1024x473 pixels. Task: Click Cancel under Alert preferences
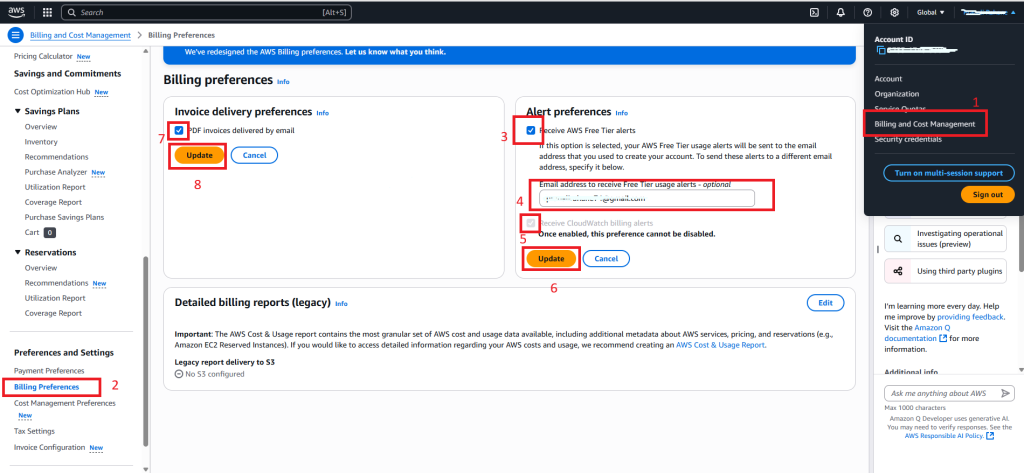(606, 259)
